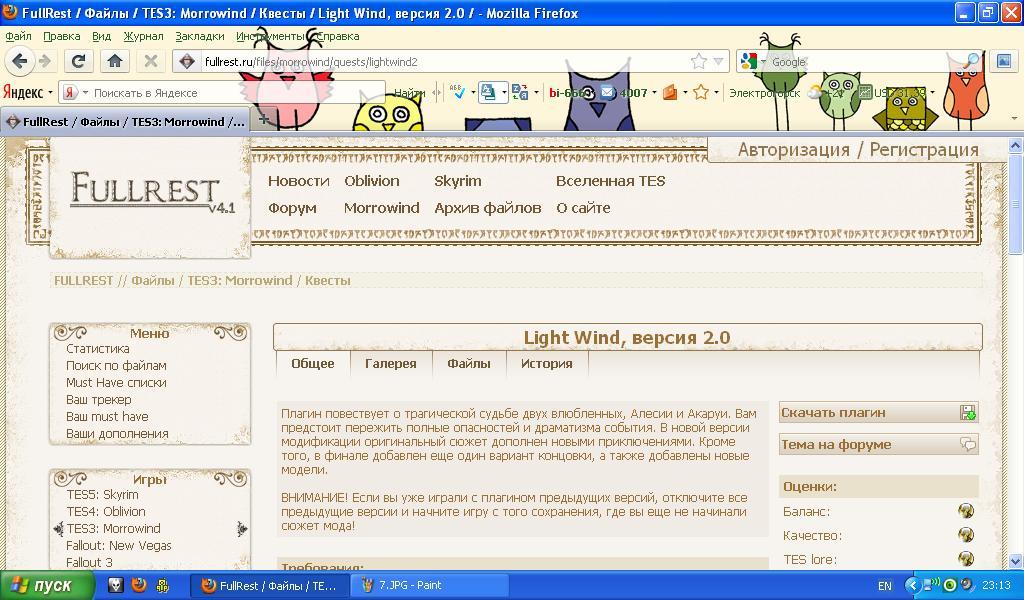
Task: Select the Общее tab
Action: tap(313, 364)
